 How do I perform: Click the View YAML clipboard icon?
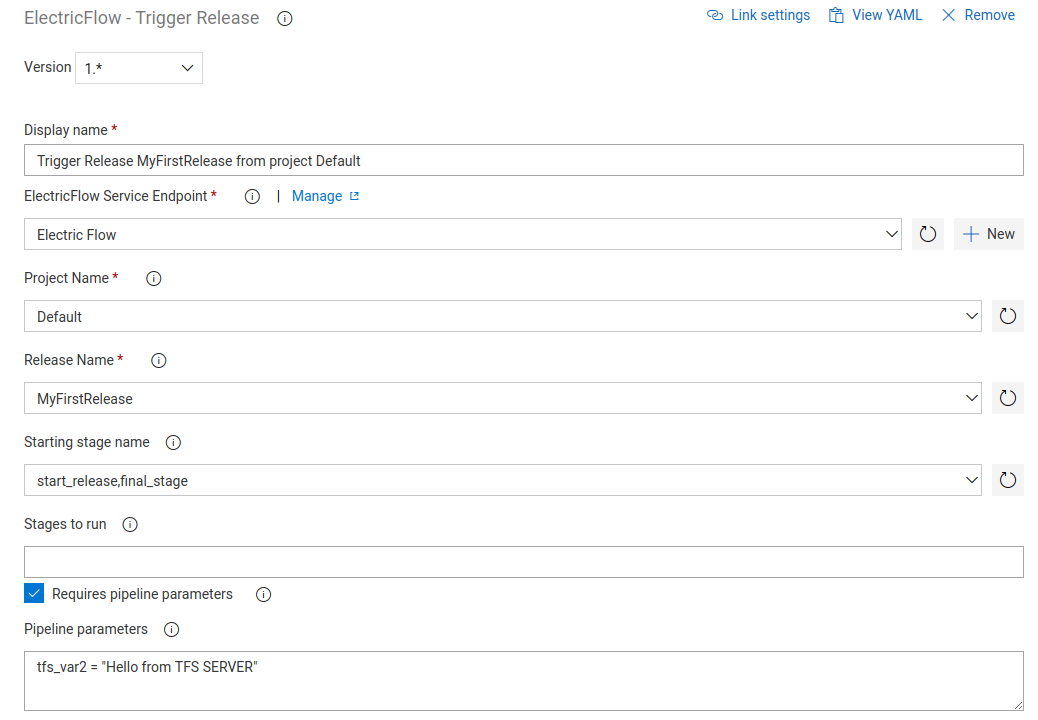point(836,15)
